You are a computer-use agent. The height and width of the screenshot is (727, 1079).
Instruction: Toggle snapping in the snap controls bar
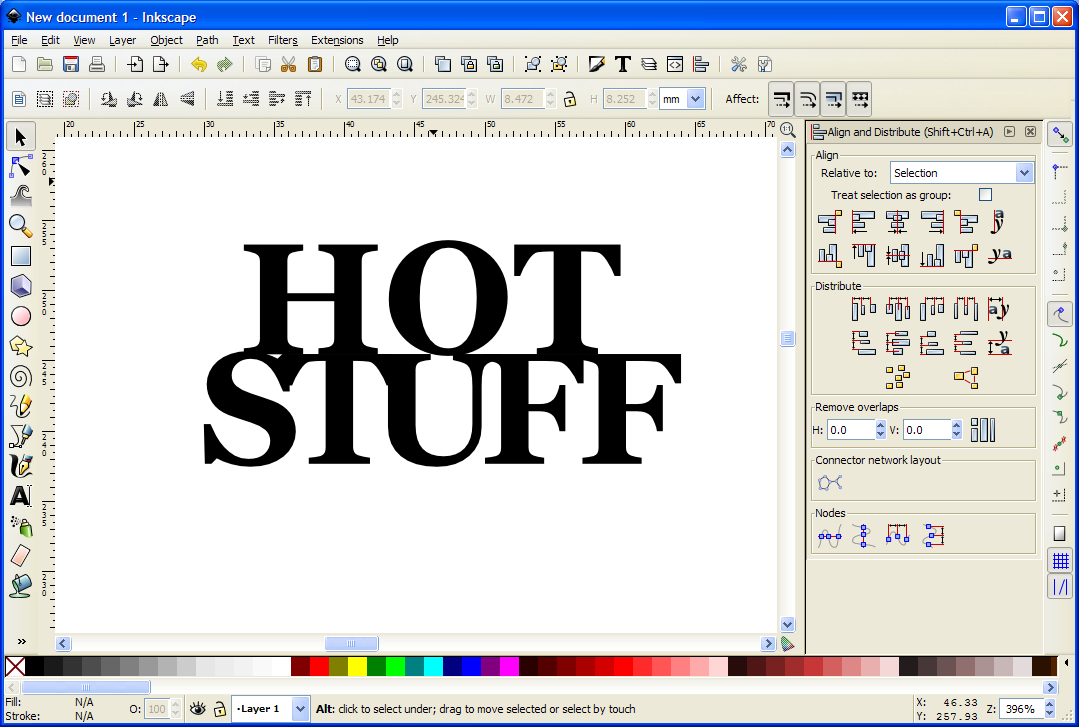1060,133
